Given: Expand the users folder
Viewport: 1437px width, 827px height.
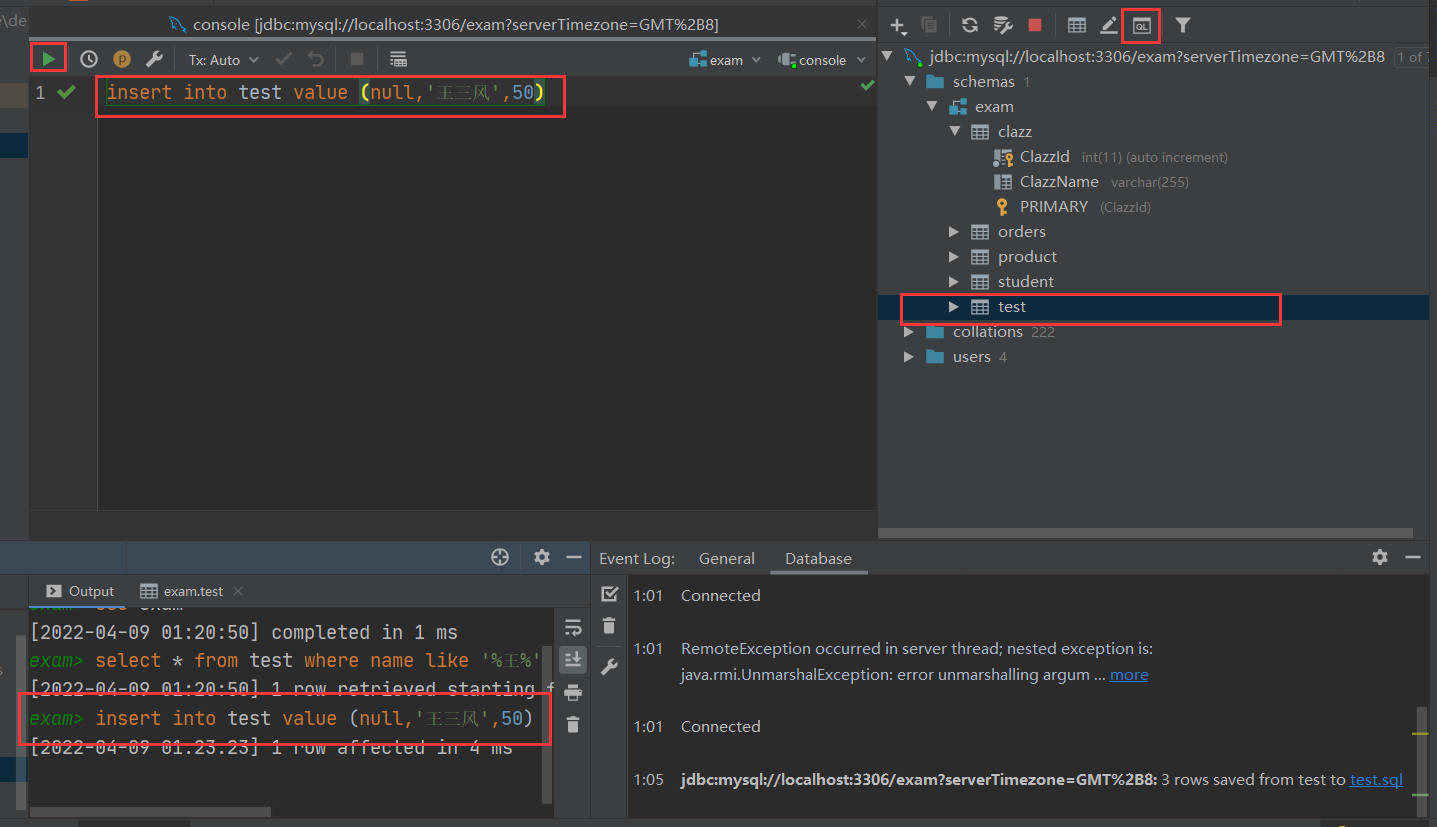Looking at the screenshot, I should tap(909, 356).
